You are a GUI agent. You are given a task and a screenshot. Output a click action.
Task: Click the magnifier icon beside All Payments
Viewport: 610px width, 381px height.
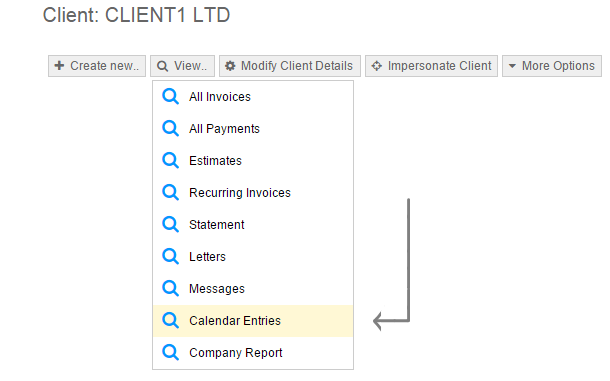point(170,128)
